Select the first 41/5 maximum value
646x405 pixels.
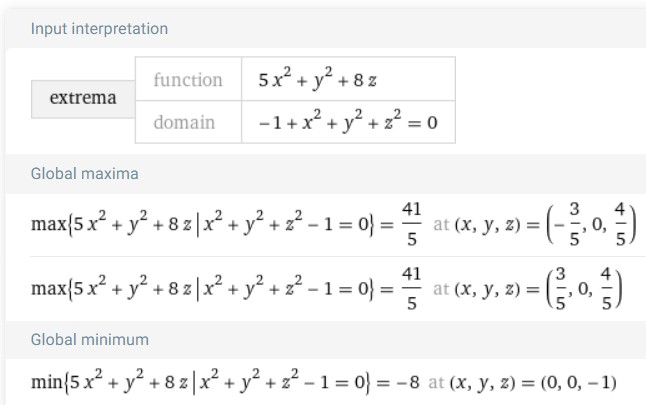pyautogui.click(x=412, y=224)
